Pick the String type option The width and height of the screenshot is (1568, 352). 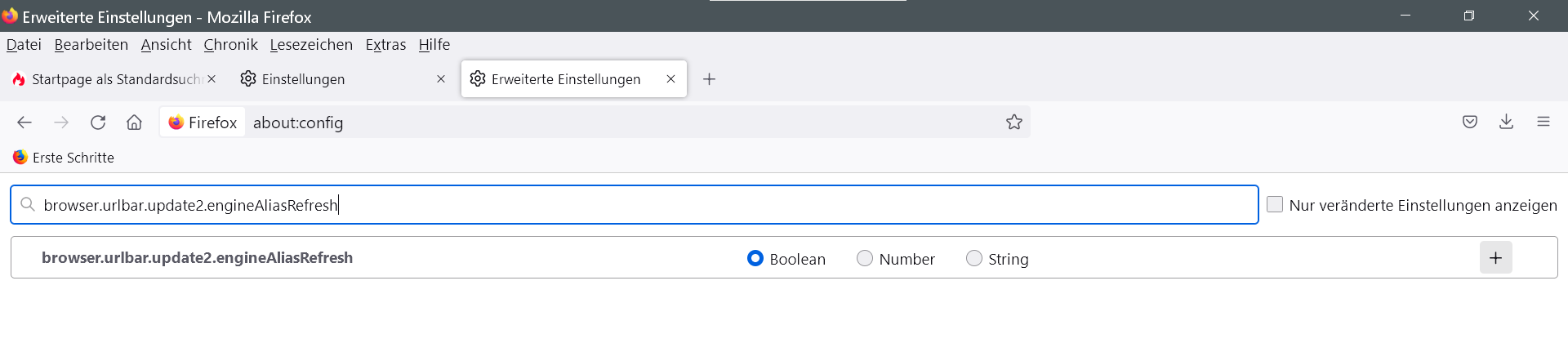pyautogui.click(x=973, y=258)
